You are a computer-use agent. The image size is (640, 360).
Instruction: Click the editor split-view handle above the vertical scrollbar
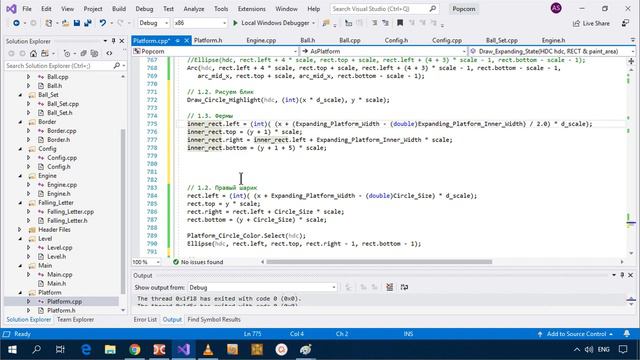[631, 61]
